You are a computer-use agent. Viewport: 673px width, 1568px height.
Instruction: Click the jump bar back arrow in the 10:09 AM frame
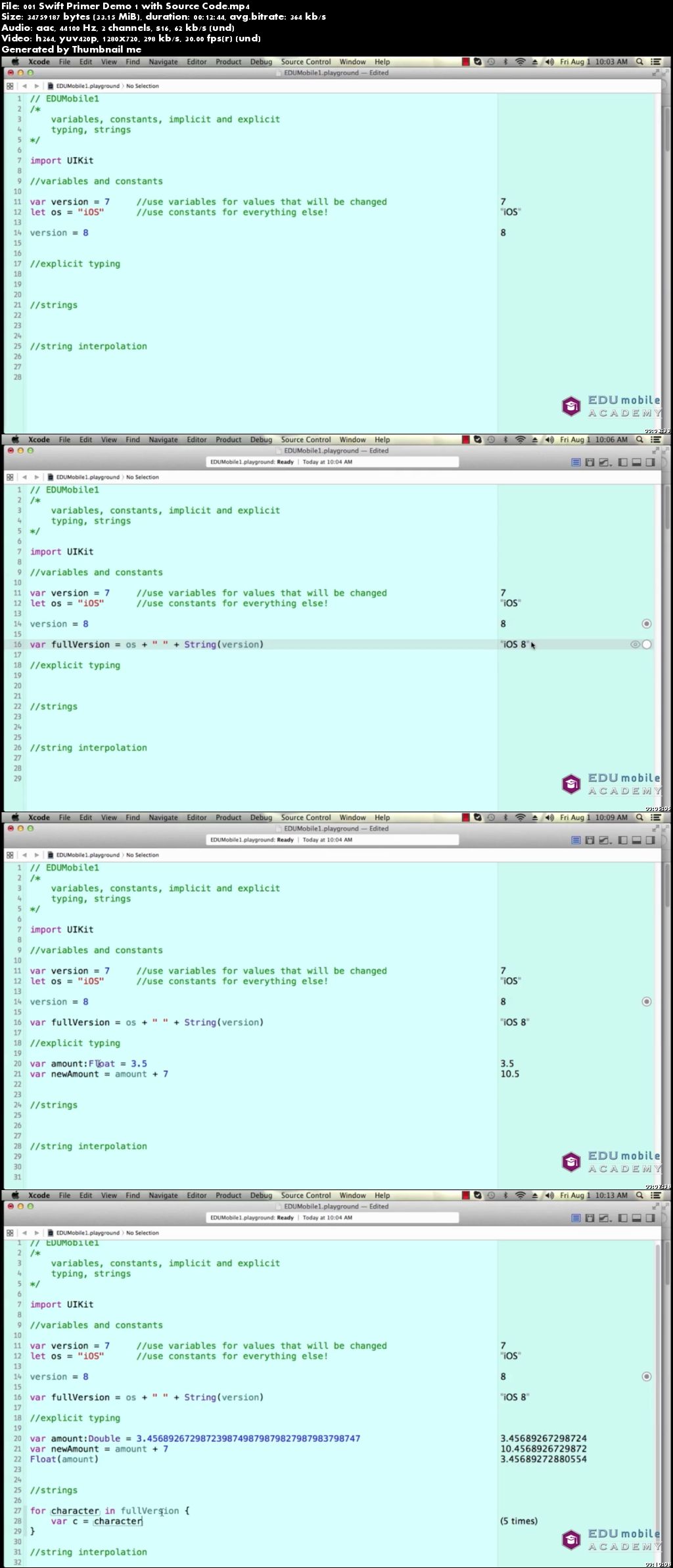[x=24, y=855]
